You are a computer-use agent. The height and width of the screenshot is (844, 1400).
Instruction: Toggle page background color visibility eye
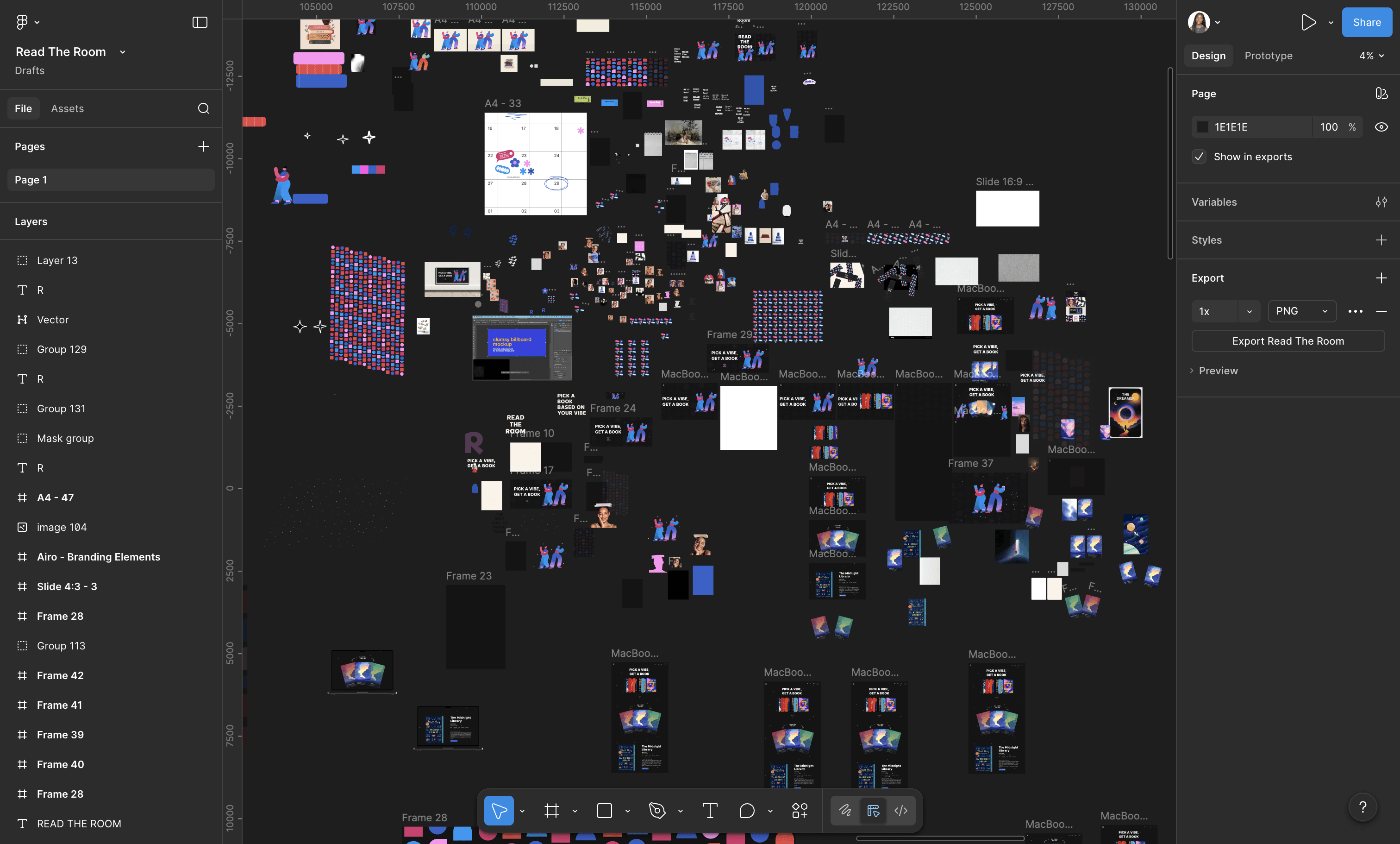(x=1381, y=127)
